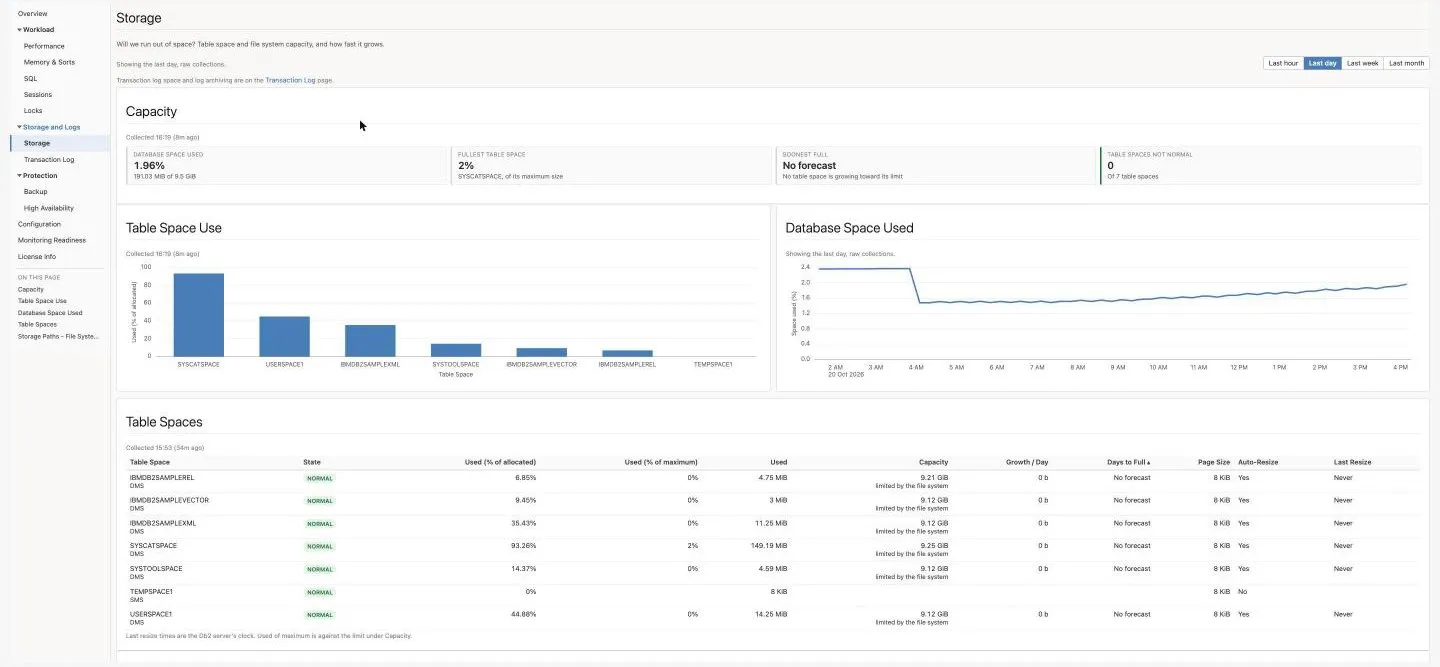Jump to Table Space Use via On This Page
This screenshot has height=667, width=1440.
(42, 301)
